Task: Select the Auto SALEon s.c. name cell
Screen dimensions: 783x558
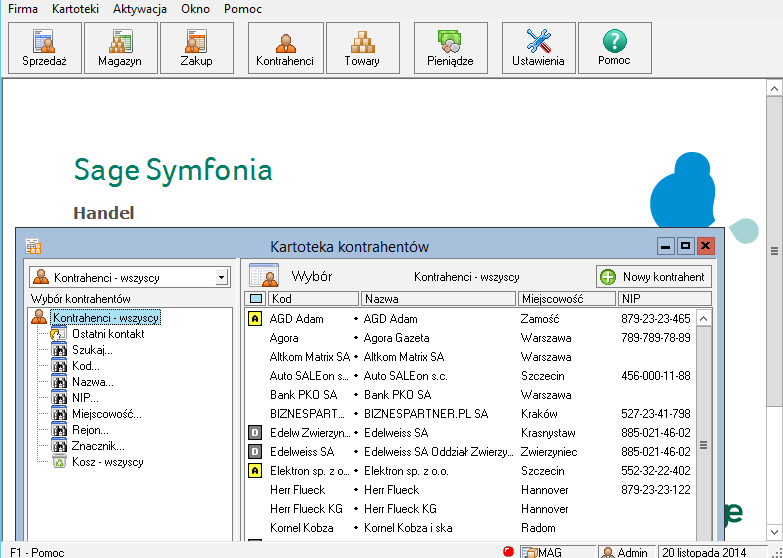Action: pos(405,376)
